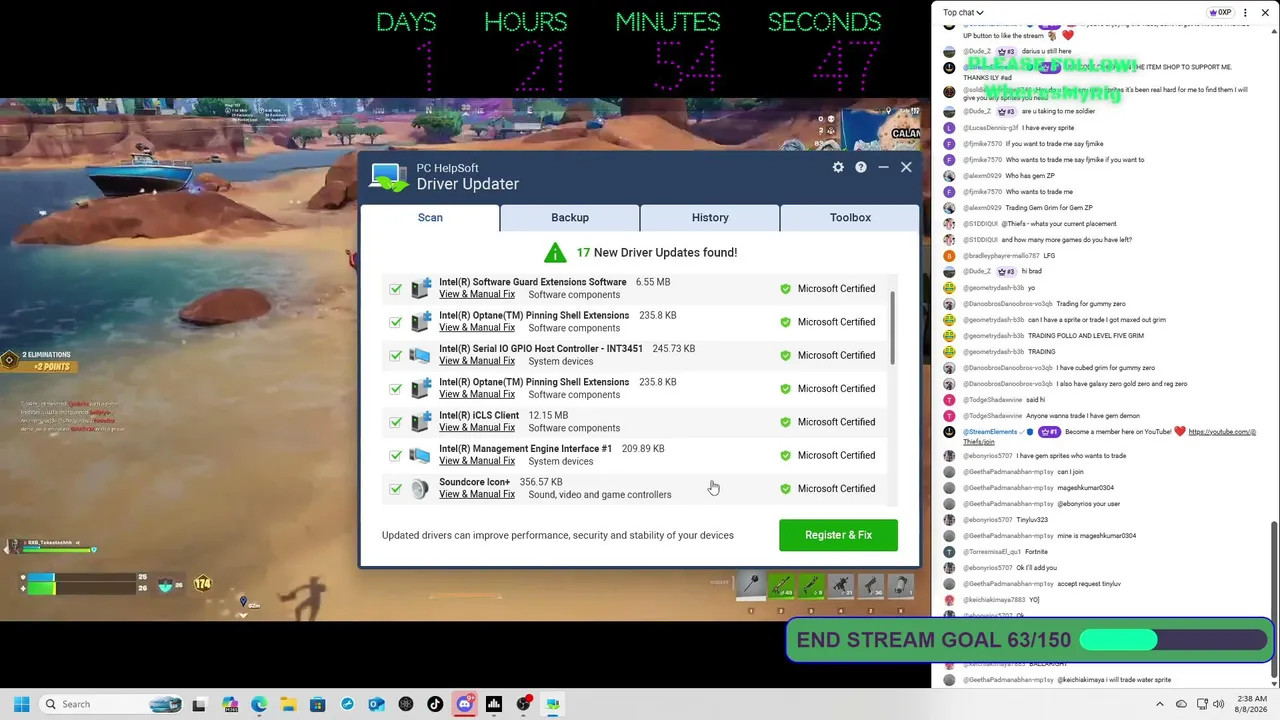Open TikTok from taskbar
The height and width of the screenshot is (720, 1280).
[435, 704]
